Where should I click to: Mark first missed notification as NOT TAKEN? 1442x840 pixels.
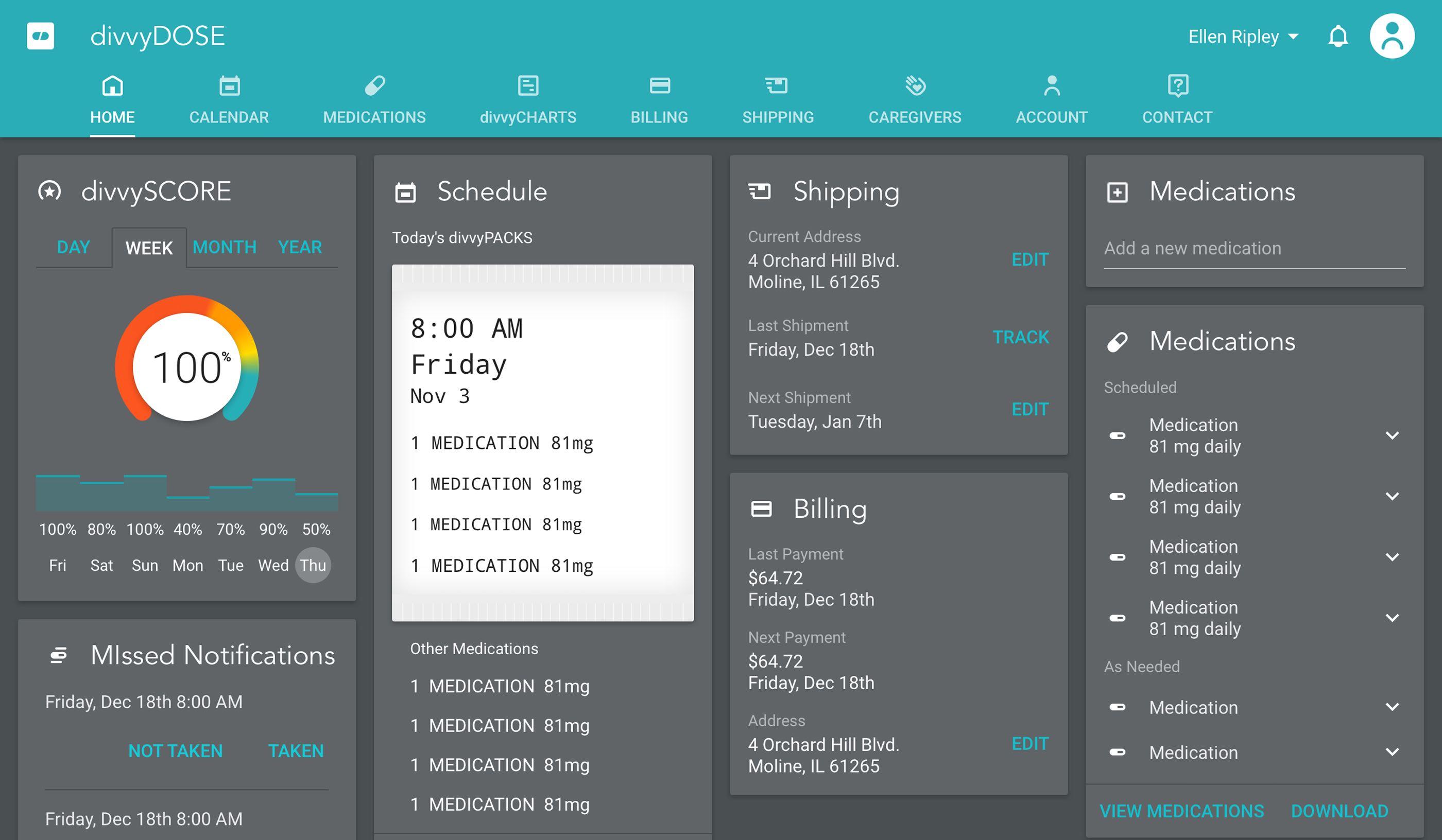175,751
